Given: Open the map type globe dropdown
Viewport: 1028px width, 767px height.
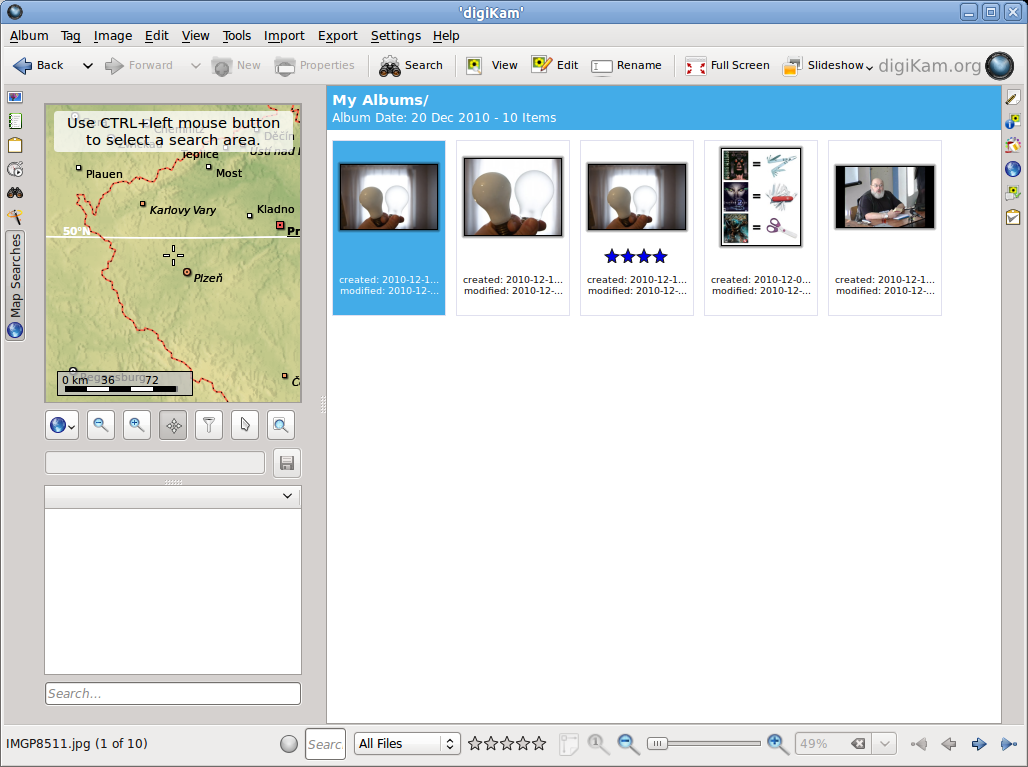Looking at the screenshot, I should (62, 425).
